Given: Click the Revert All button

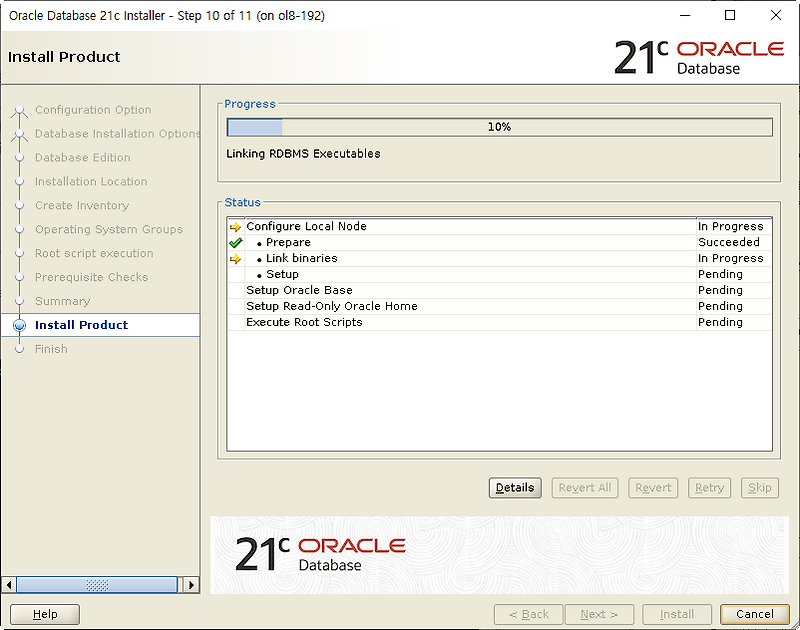Looking at the screenshot, I should (584, 488).
